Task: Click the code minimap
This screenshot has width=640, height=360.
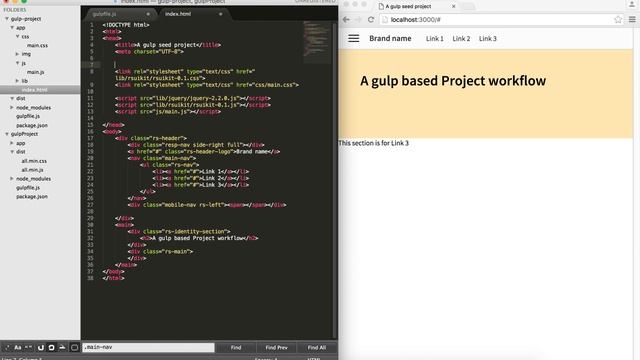Action: 317,42
